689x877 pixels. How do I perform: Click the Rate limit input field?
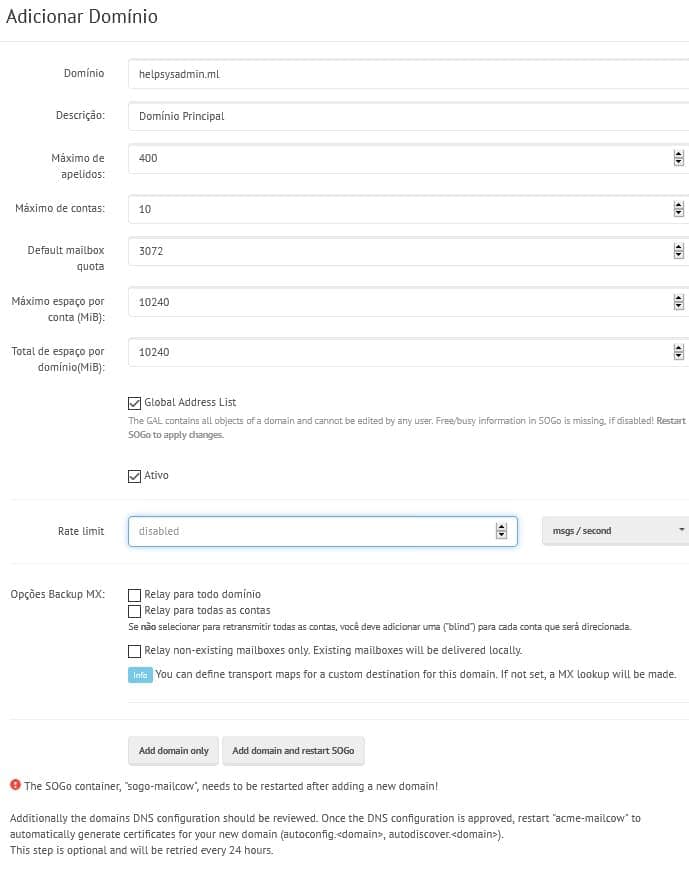tap(310, 531)
